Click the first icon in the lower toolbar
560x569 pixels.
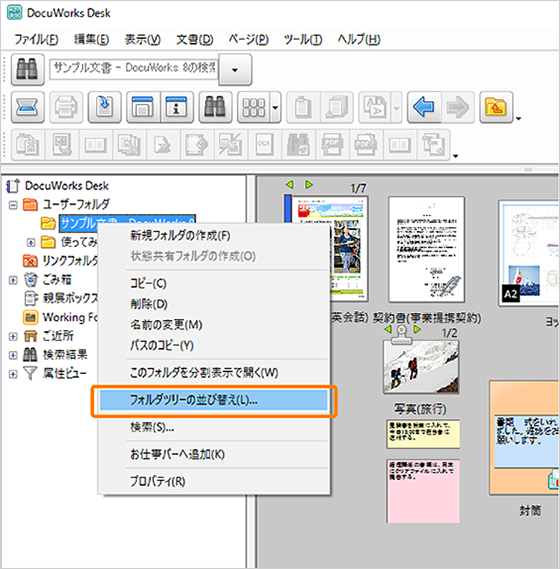tap(28, 144)
